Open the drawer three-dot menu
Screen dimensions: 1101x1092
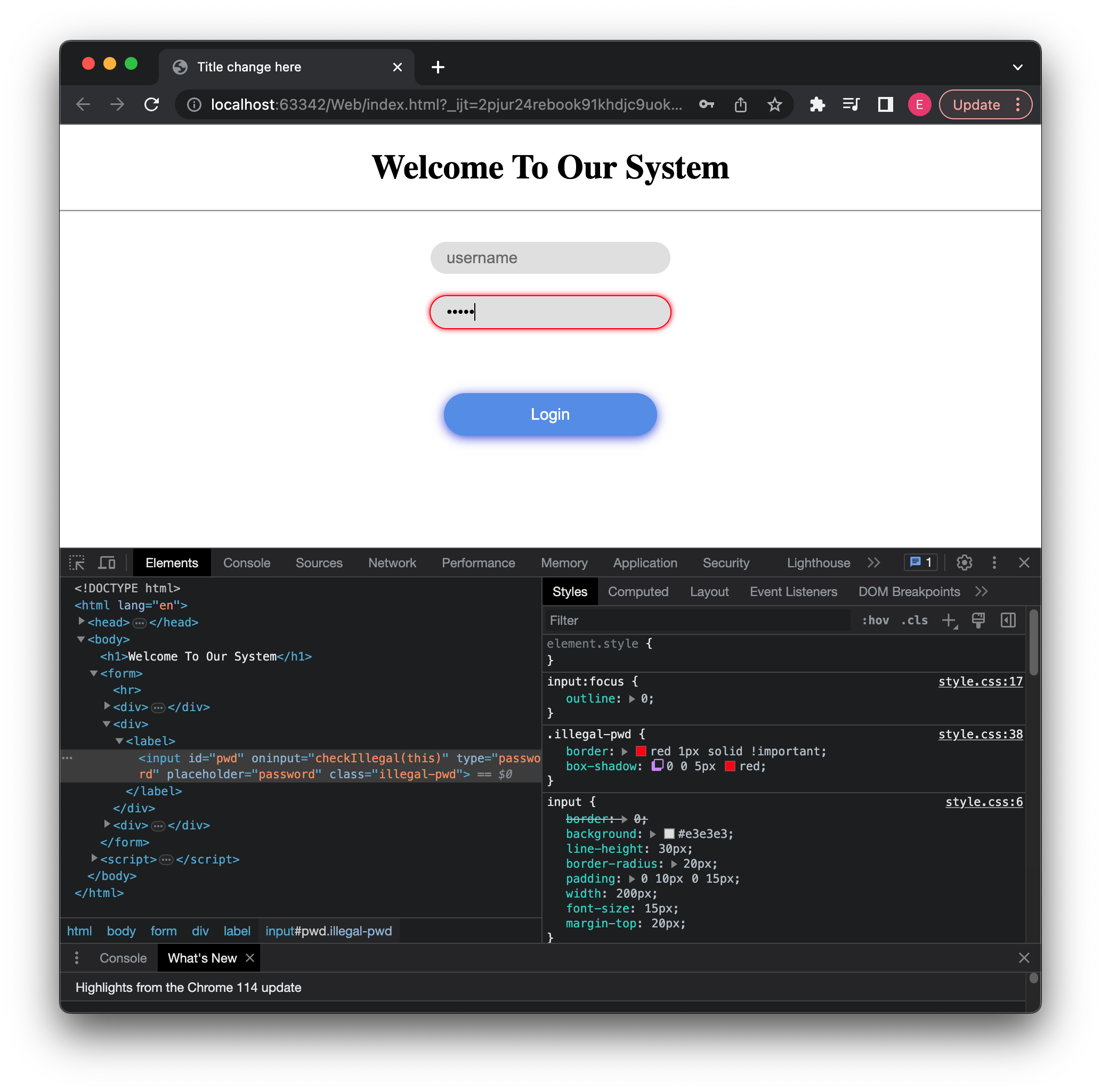76,958
